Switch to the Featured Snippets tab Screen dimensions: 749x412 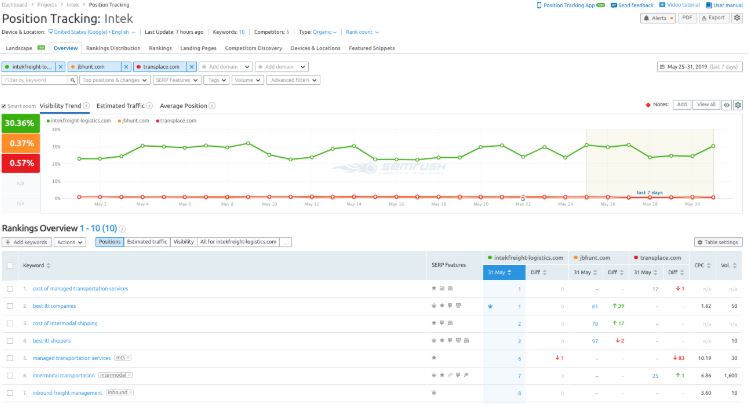[372, 48]
